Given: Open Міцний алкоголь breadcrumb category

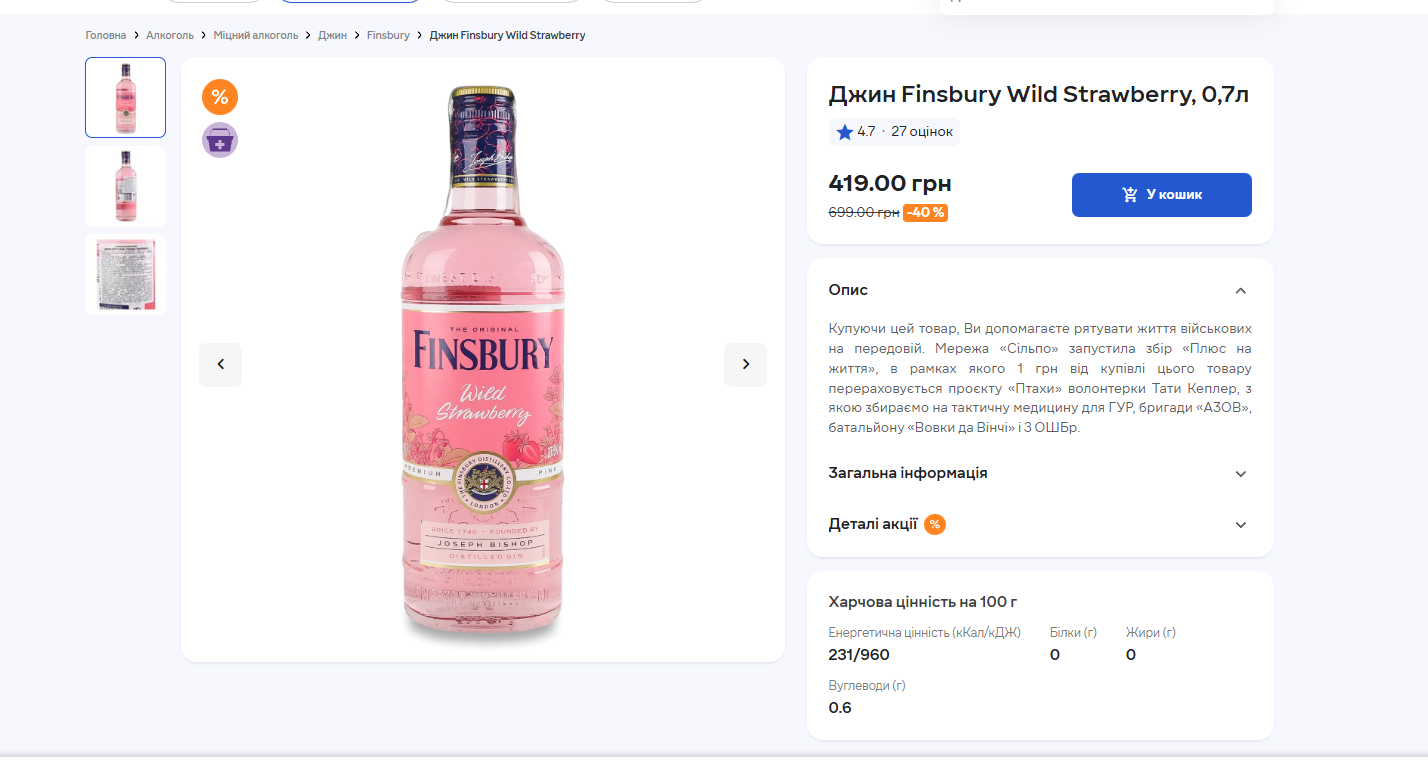Looking at the screenshot, I should pos(256,35).
